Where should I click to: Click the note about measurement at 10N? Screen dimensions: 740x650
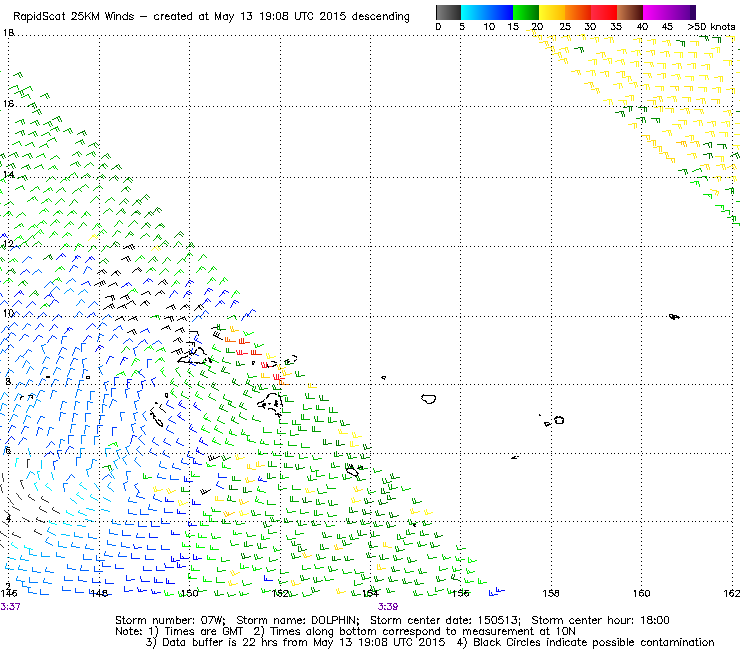[x=415, y=632]
